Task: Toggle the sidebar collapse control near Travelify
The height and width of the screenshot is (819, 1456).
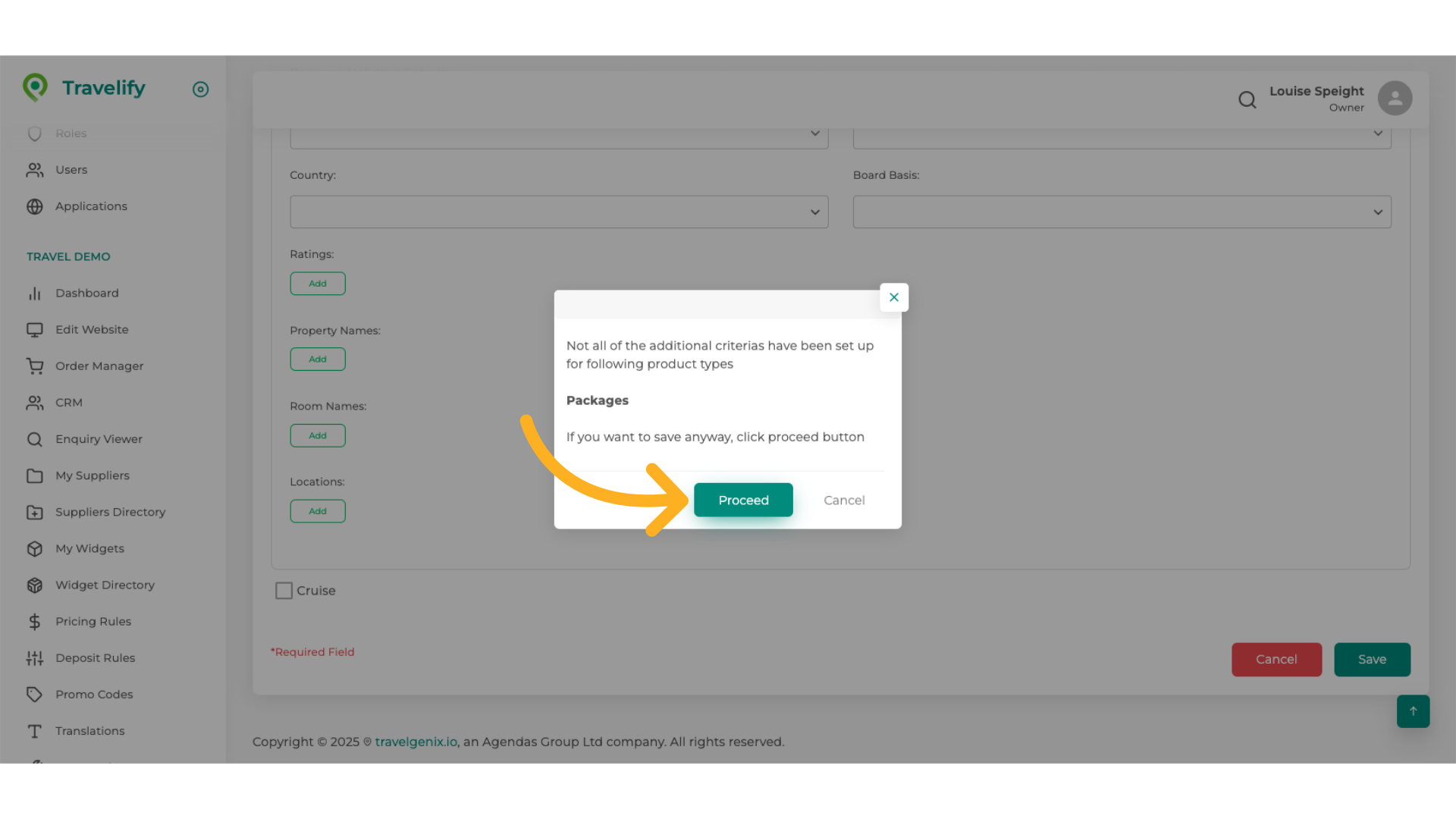Action: [x=200, y=89]
